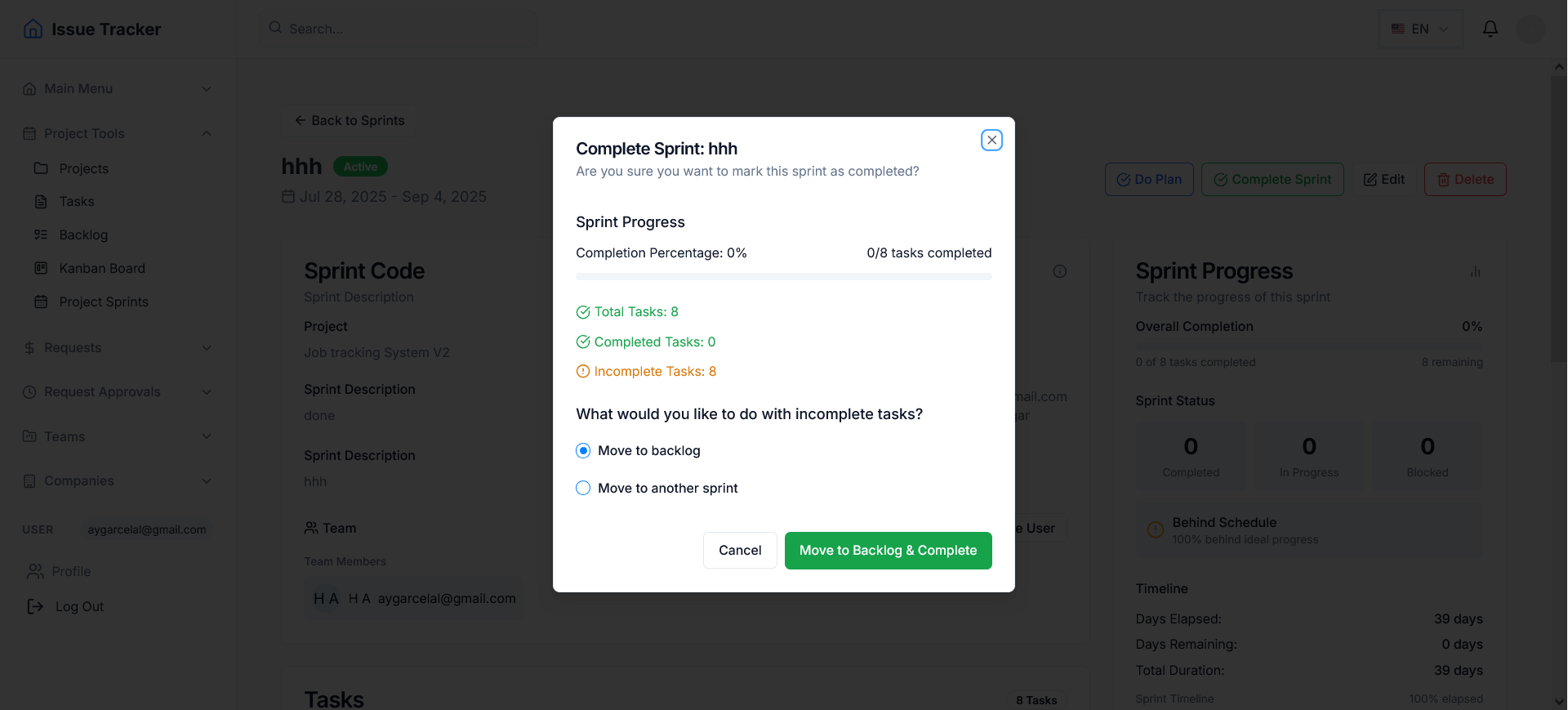
Task: Open the EN language dropdown
Action: point(1420,29)
